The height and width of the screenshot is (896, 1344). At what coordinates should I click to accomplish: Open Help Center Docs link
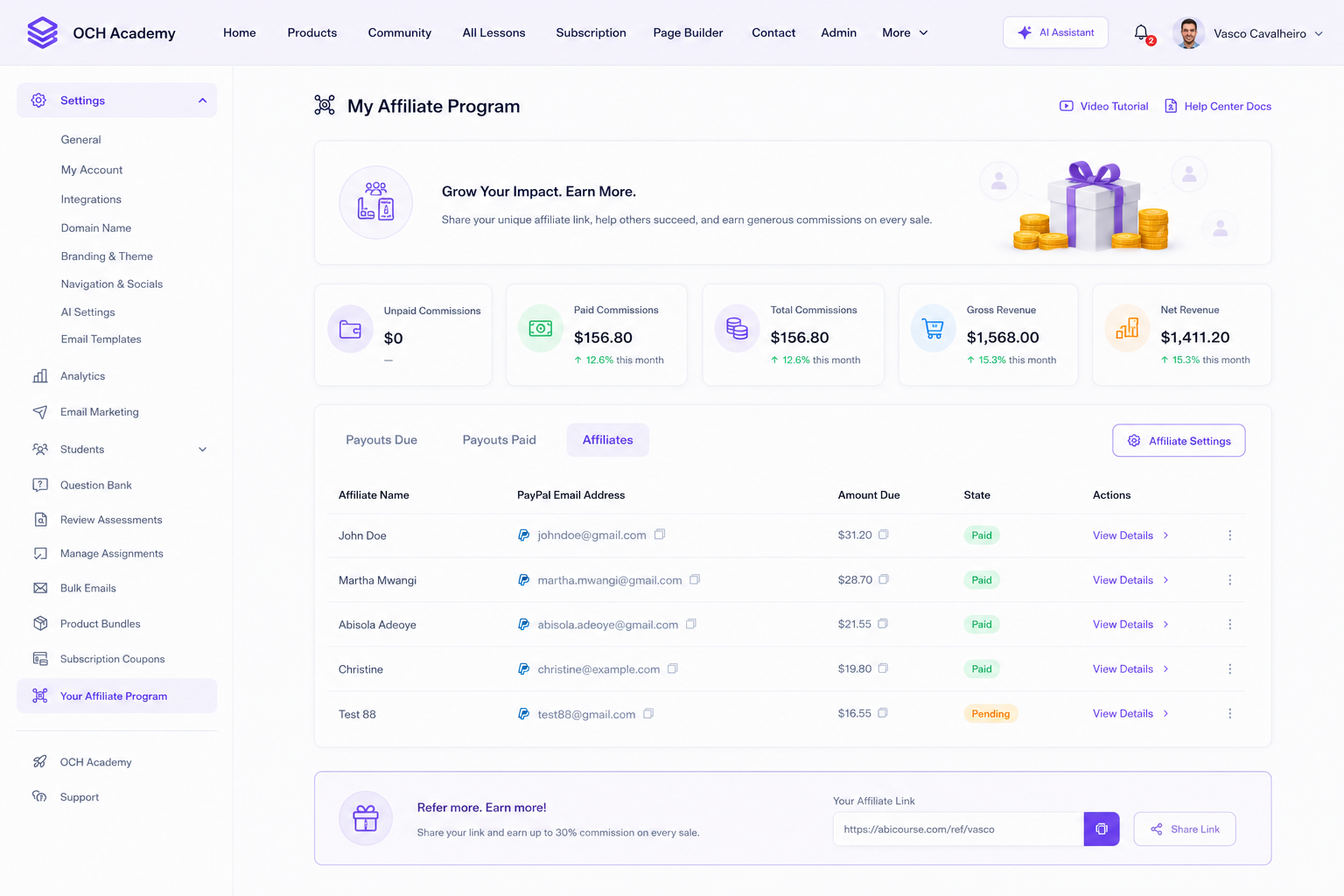click(x=1218, y=106)
